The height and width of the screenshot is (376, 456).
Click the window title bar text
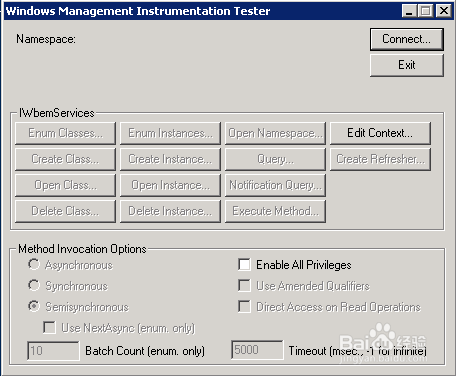[x=138, y=11]
